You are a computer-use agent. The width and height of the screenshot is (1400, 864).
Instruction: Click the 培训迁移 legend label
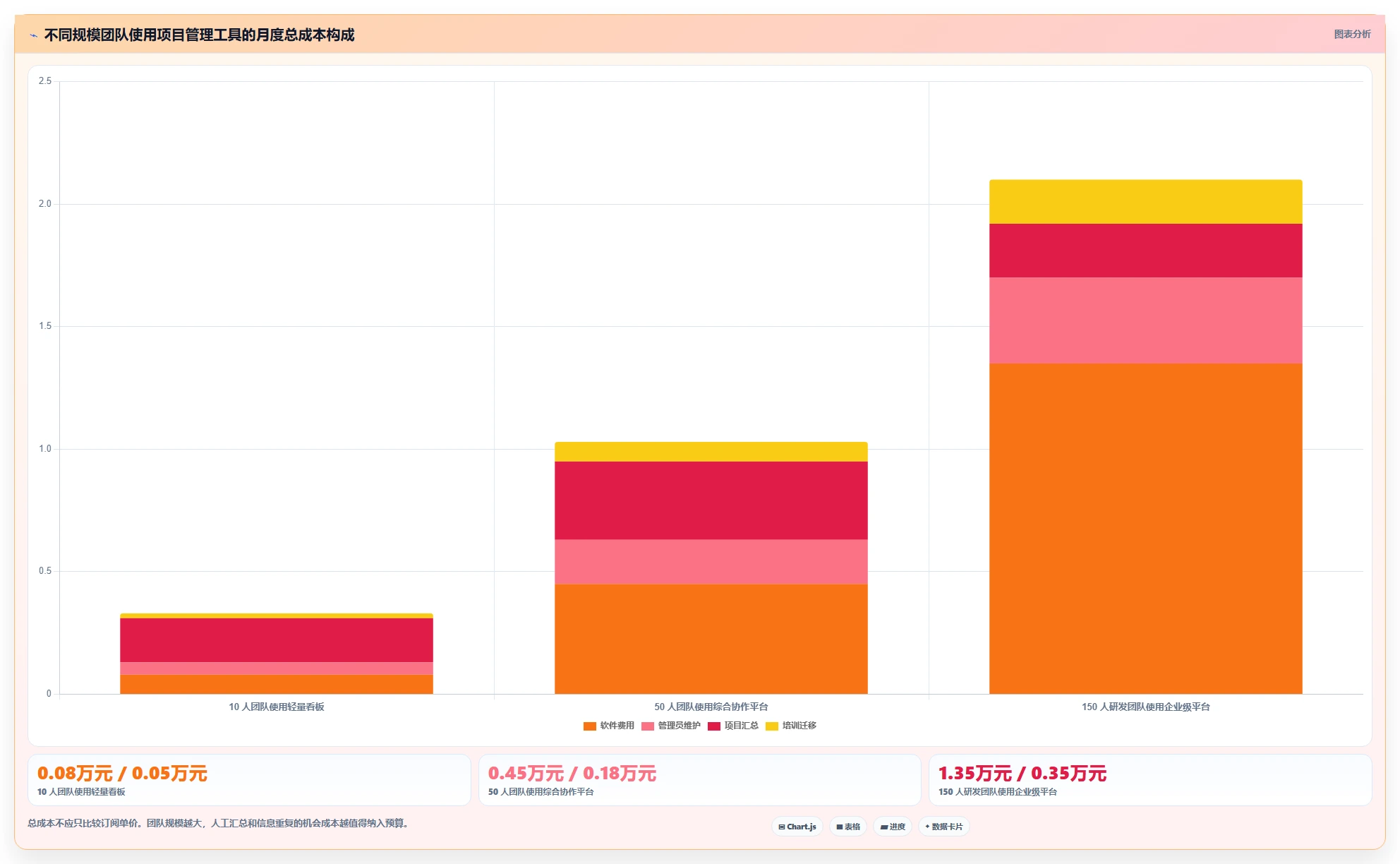click(799, 726)
